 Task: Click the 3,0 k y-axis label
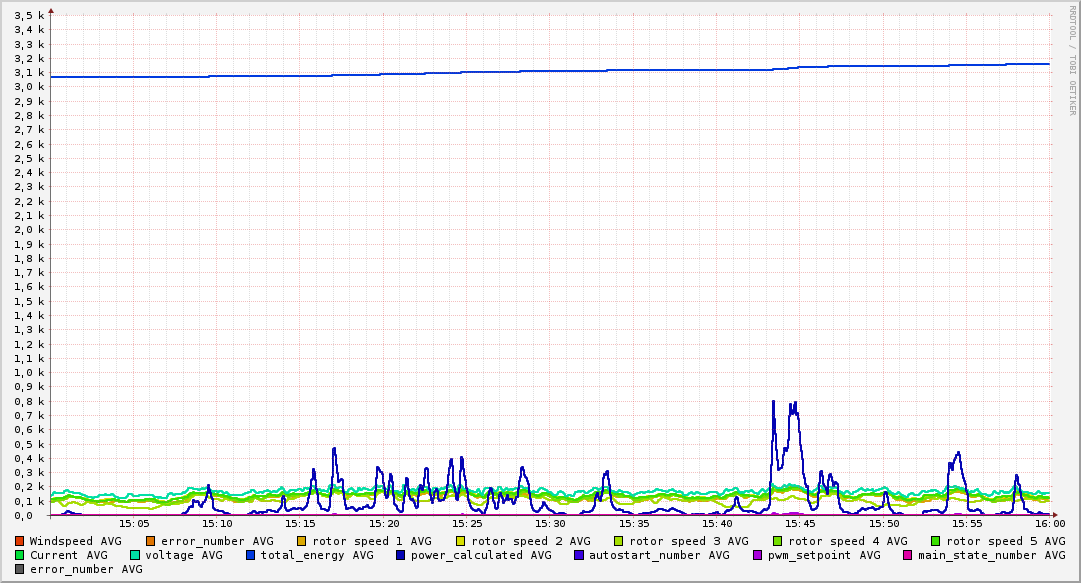pos(29,88)
